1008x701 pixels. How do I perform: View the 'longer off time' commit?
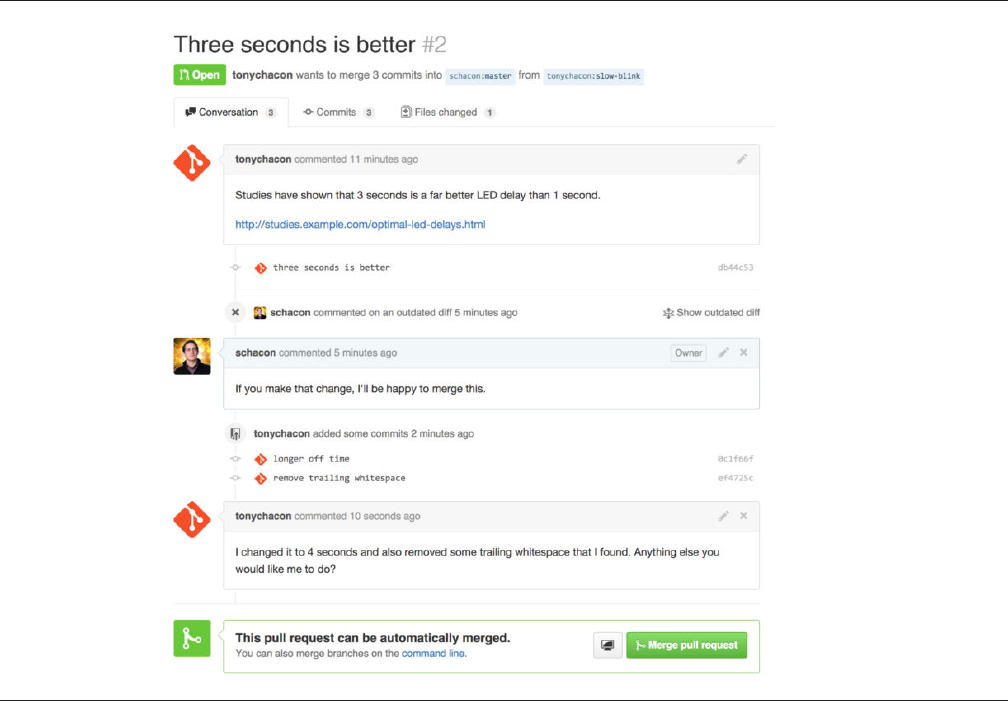tap(311, 459)
